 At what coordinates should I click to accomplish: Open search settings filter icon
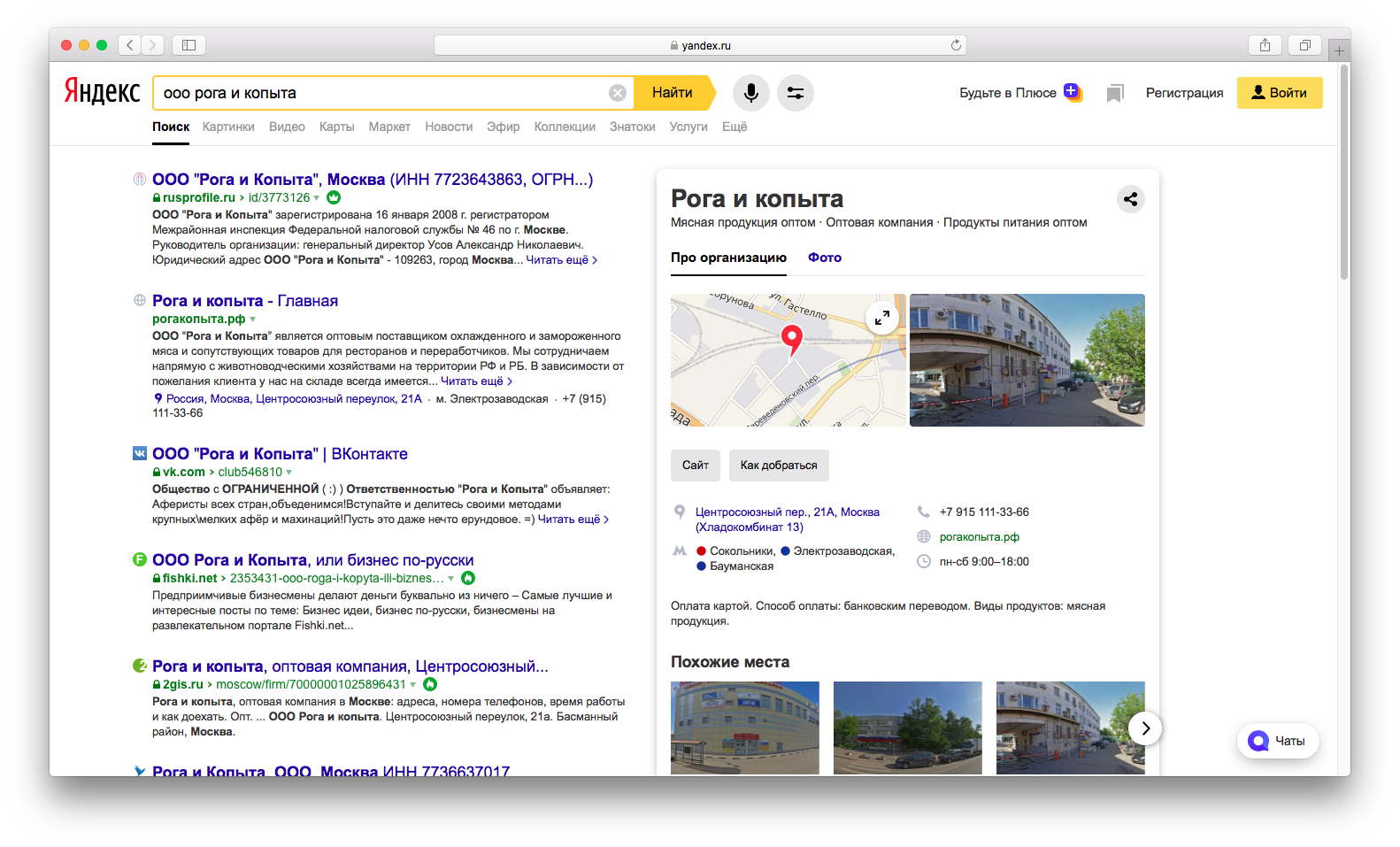[x=796, y=93]
